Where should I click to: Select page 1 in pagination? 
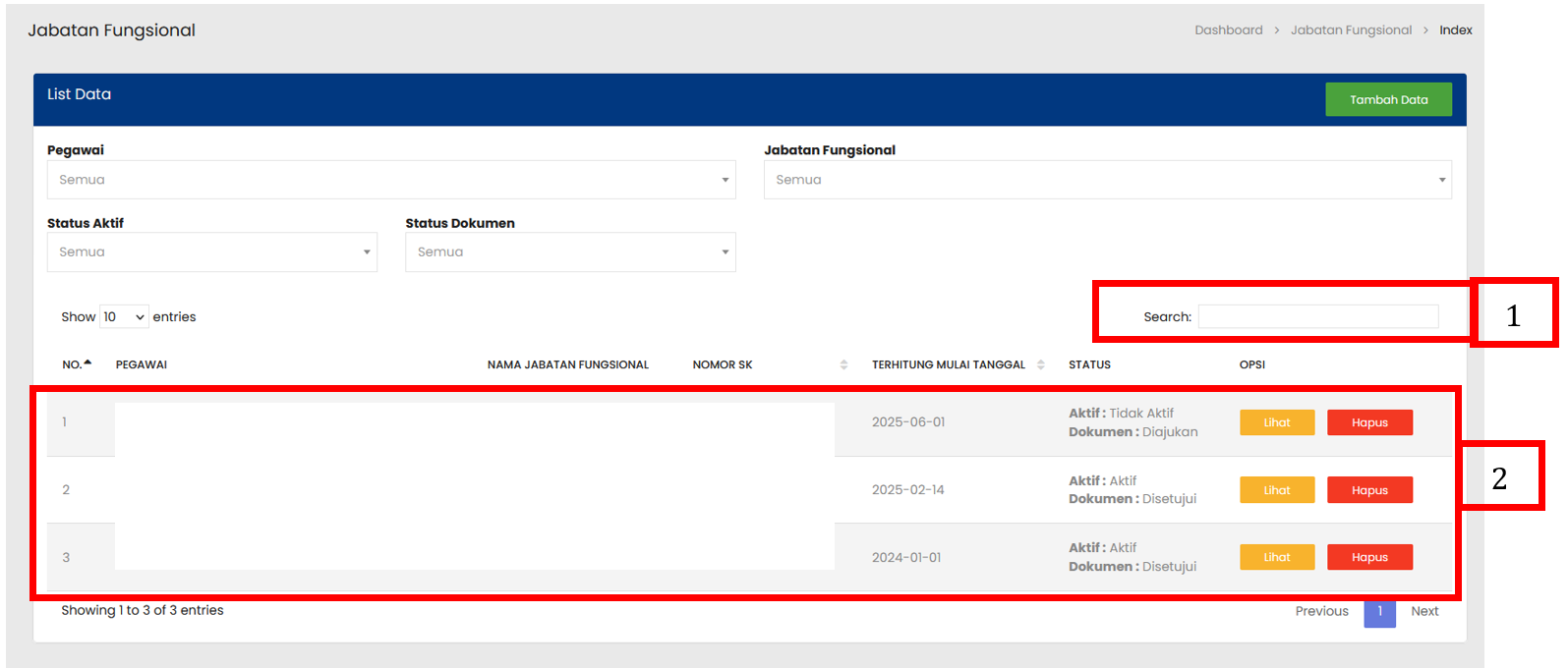[x=1379, y=611]
